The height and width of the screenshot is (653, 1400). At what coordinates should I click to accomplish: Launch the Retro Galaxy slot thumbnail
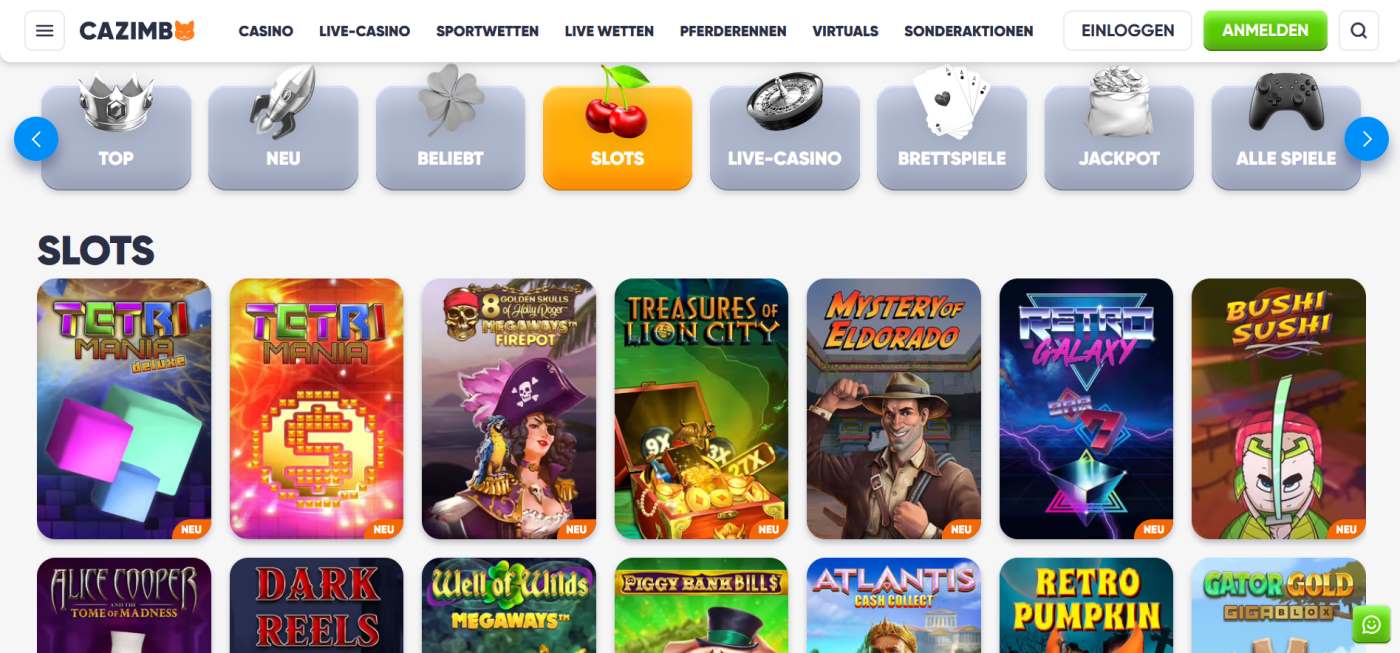click(x=1086, y=409)
